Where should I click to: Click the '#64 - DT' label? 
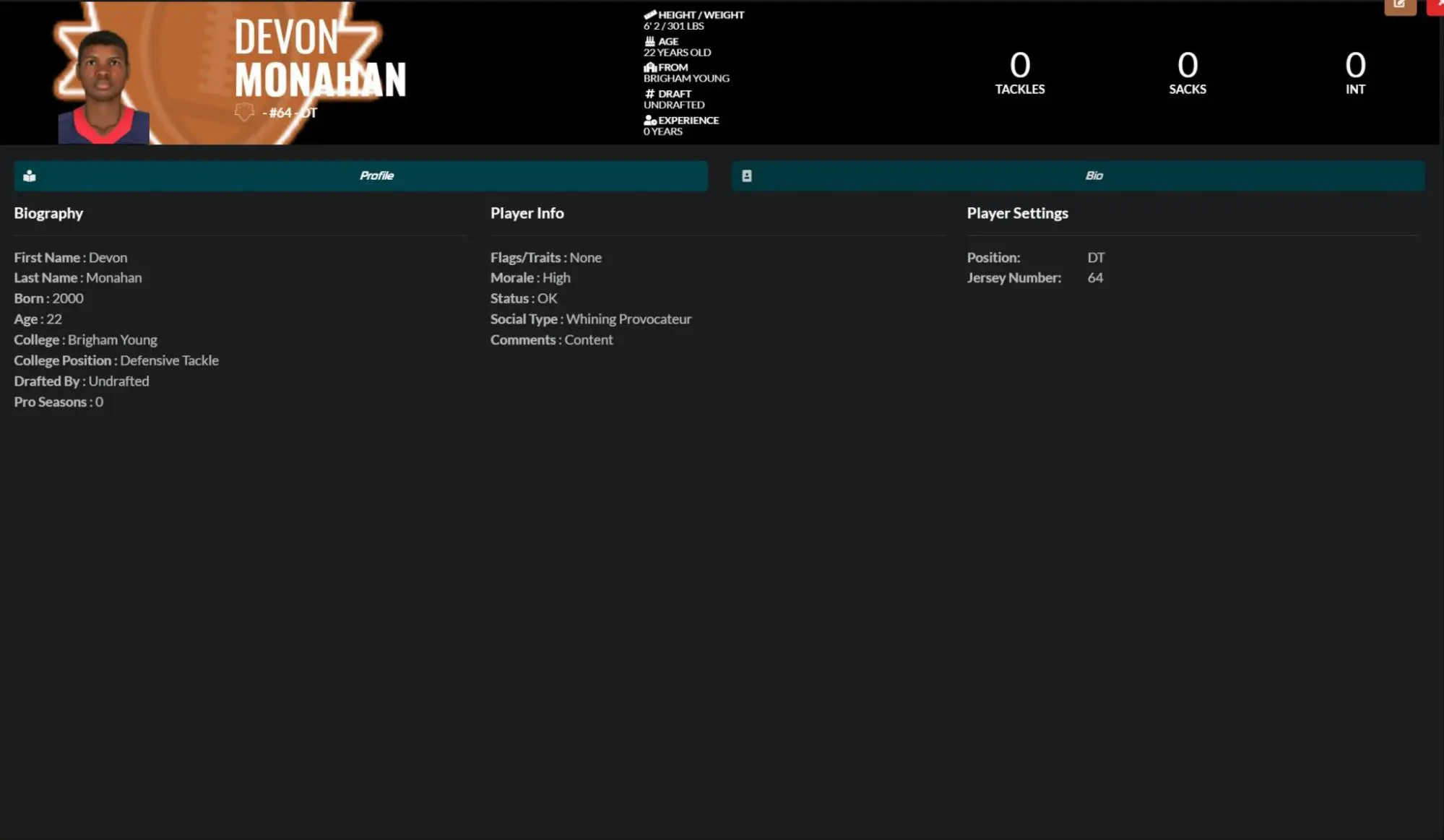[x=290, y=113]
